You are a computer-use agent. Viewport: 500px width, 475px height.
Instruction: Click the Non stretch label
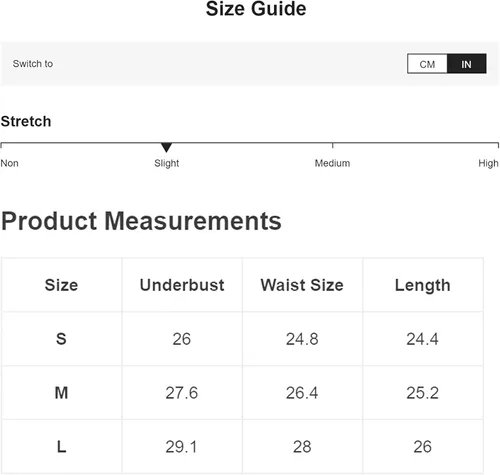[9, 163]
